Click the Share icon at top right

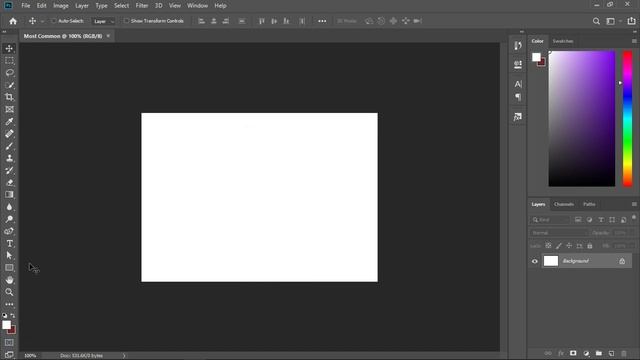point(631,21)
